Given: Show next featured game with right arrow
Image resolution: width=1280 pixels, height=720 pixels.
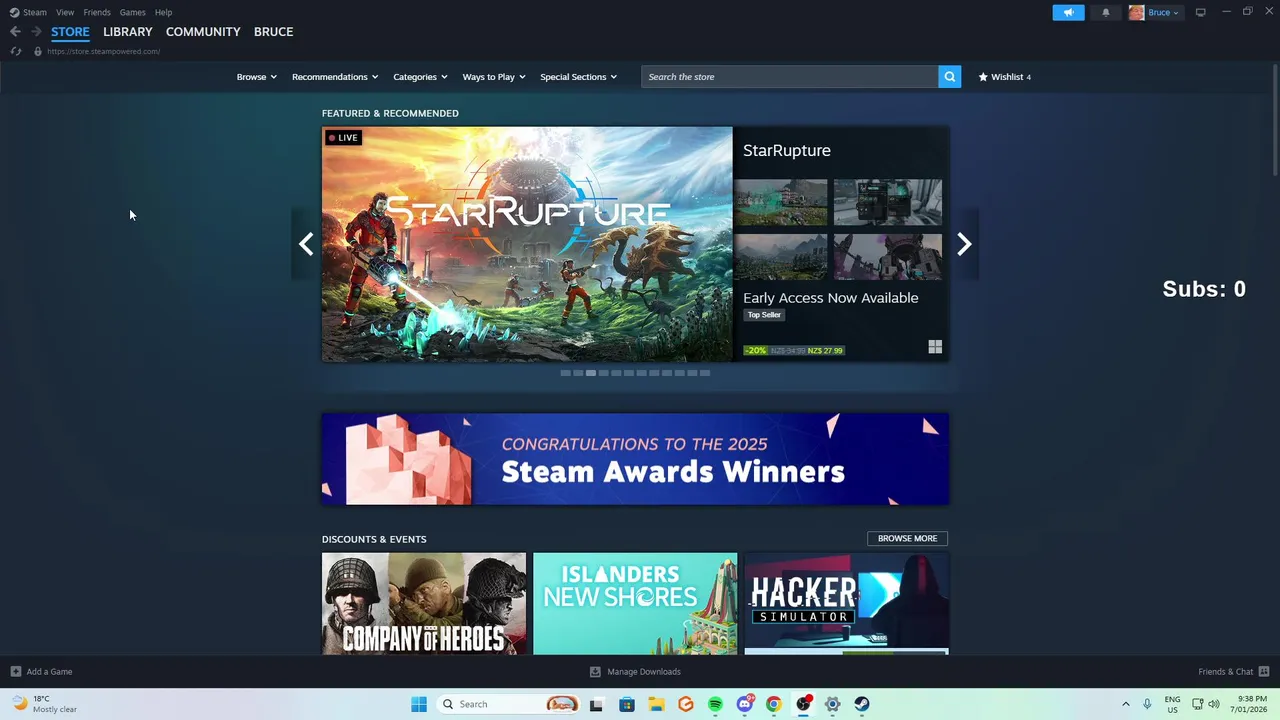Looking at the screenshot, I should [x=964, y=244].
